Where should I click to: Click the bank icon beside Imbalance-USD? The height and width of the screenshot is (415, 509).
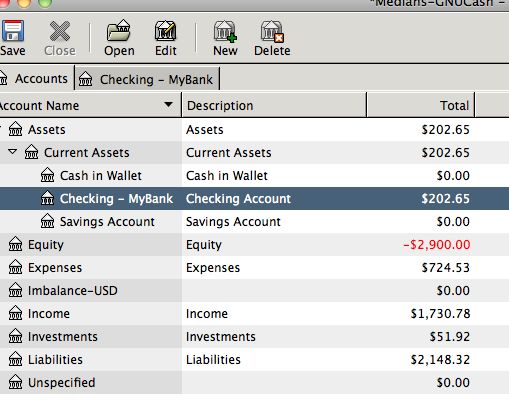(x=15, y=290)
